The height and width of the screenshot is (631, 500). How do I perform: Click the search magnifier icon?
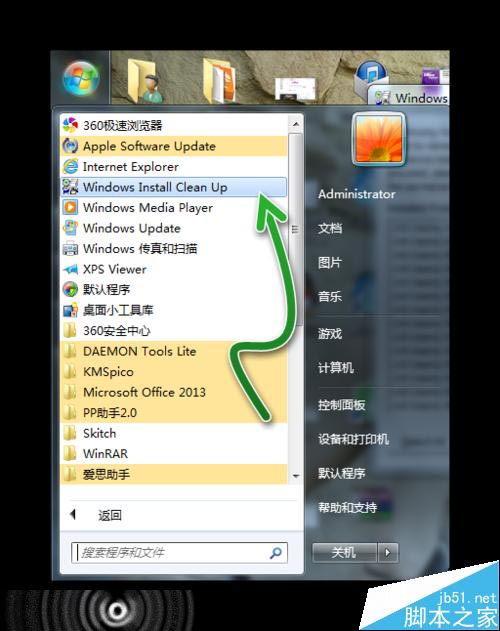point(276,553)
